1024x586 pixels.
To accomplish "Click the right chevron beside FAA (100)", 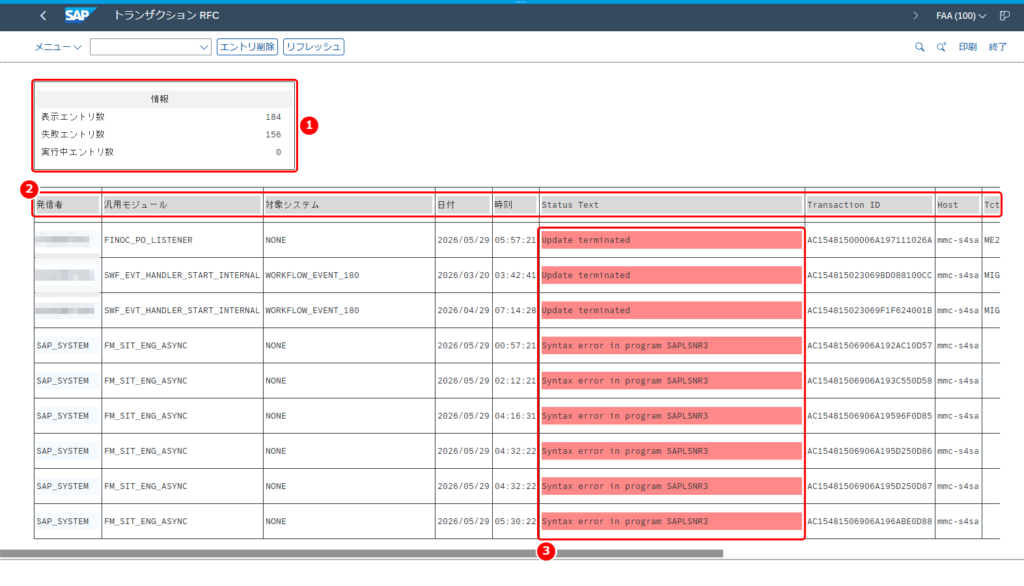I will pos(916,16).
